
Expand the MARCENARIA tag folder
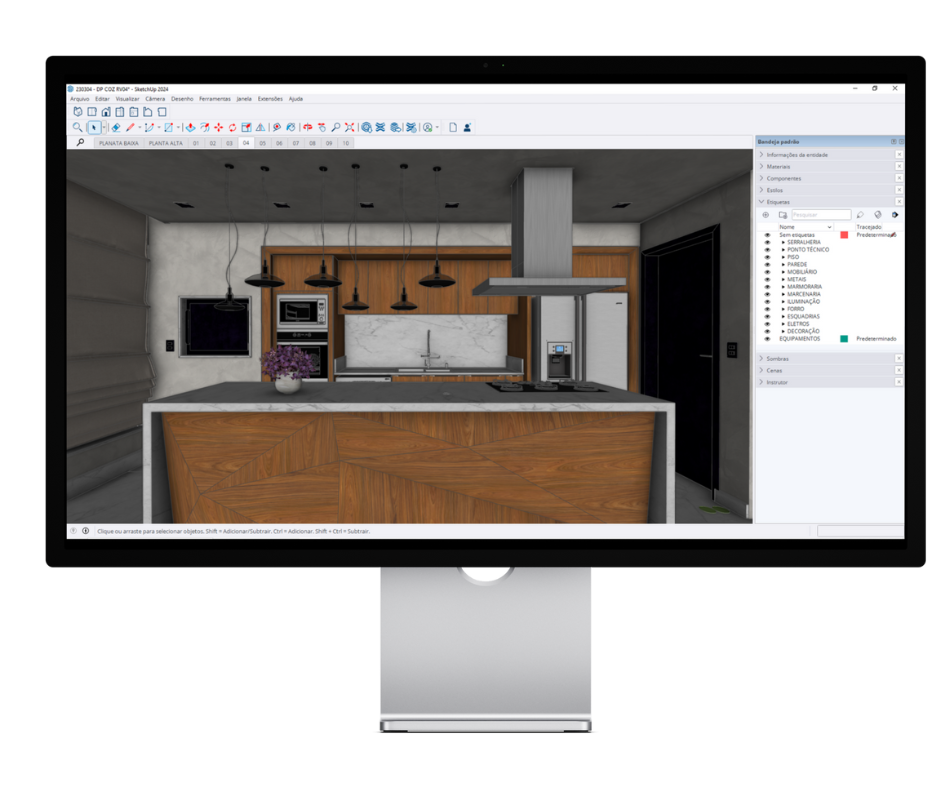(783, 294)
